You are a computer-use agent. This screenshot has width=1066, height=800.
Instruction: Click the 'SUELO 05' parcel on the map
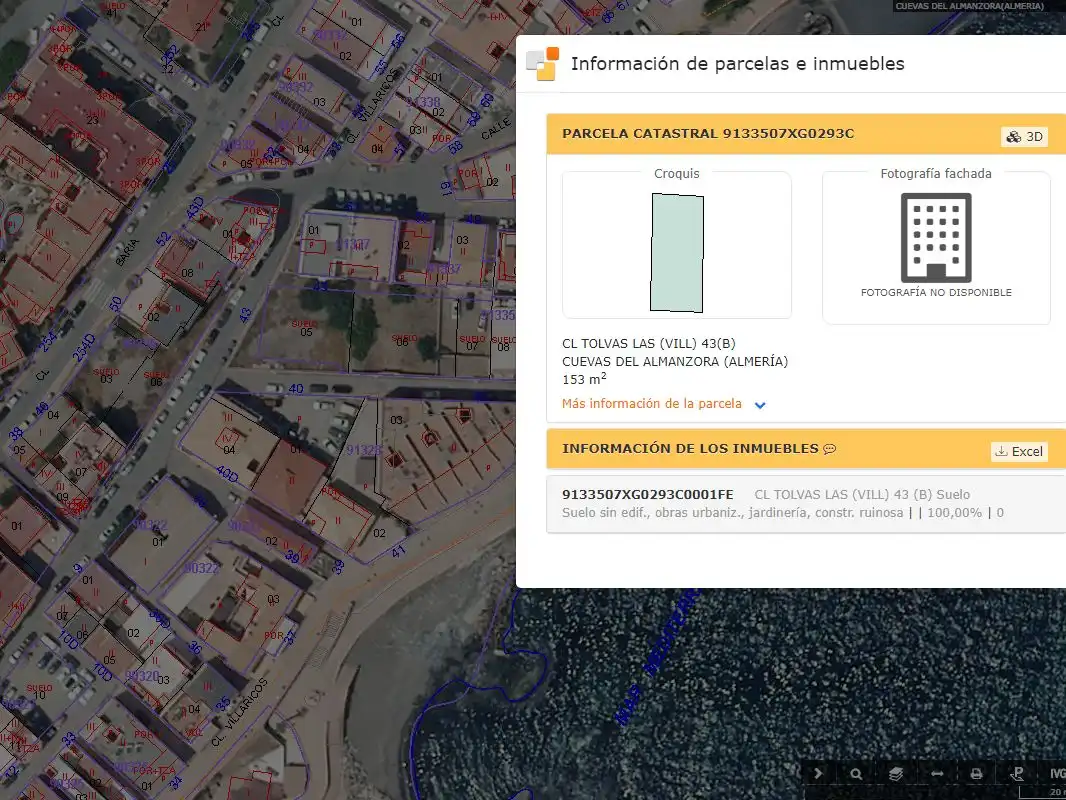pyautogui.click(x=306, y=328)
